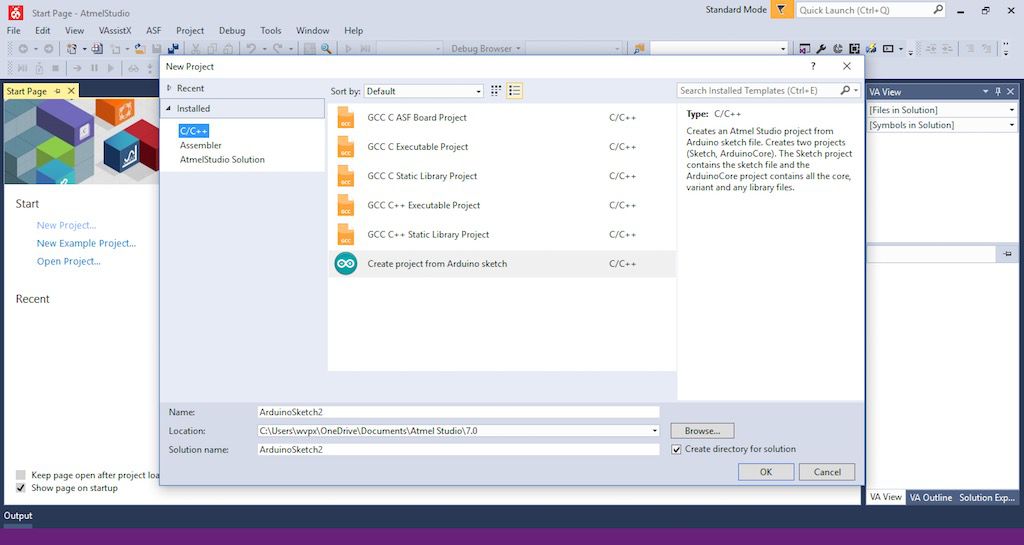This screenshot has width=1024, height=545.
Task: Click the Cut scissors toolbar icon
Action: click(x=195, y=49)
